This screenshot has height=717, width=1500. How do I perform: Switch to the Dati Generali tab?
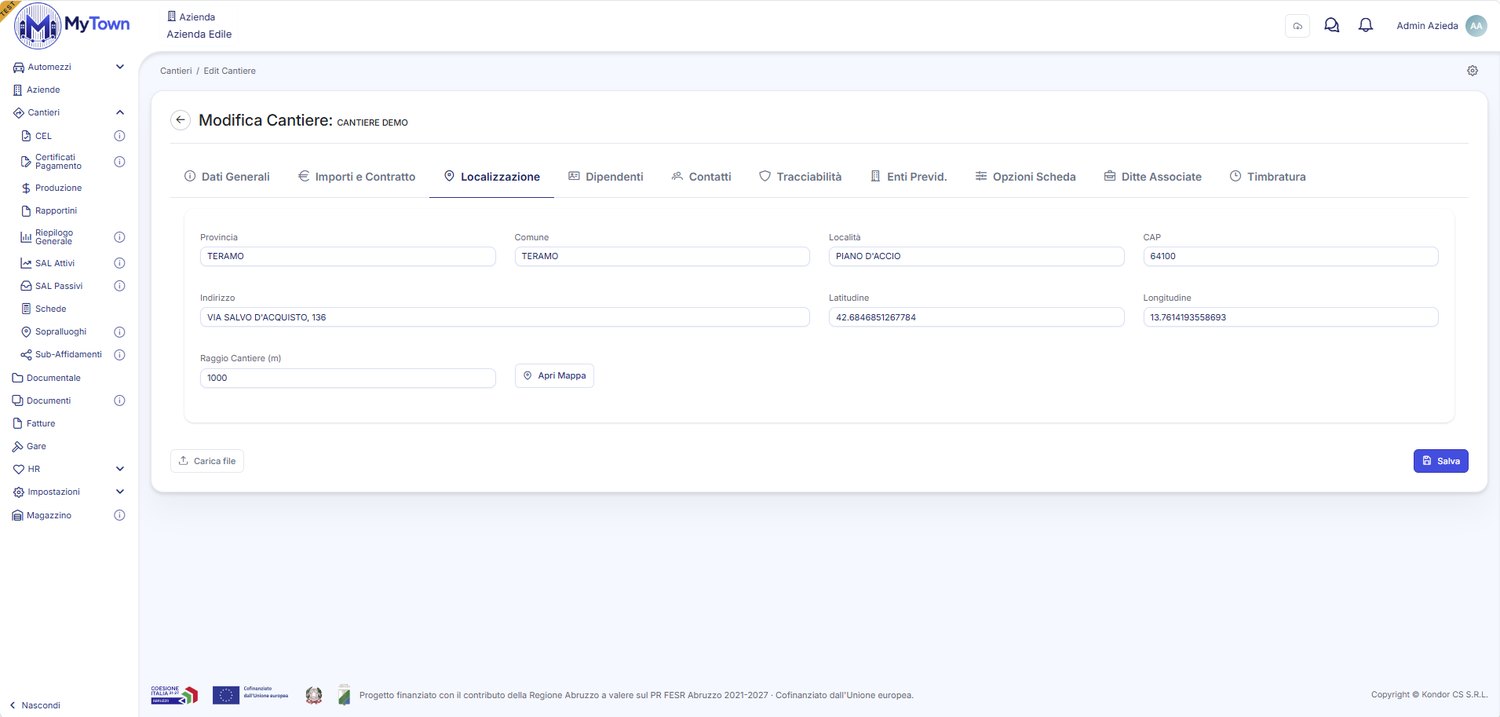tap(227, 177)
